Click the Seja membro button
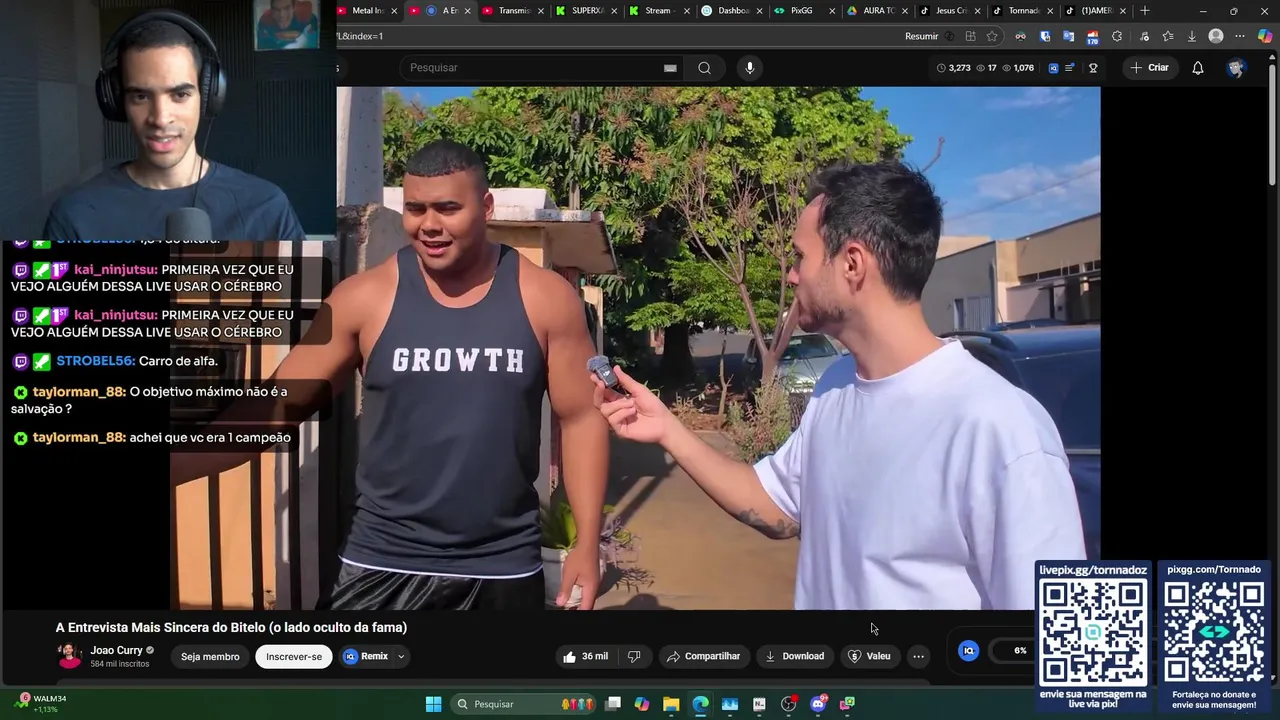The width and height of the screenshot is (1280, 720). point(210,657)
